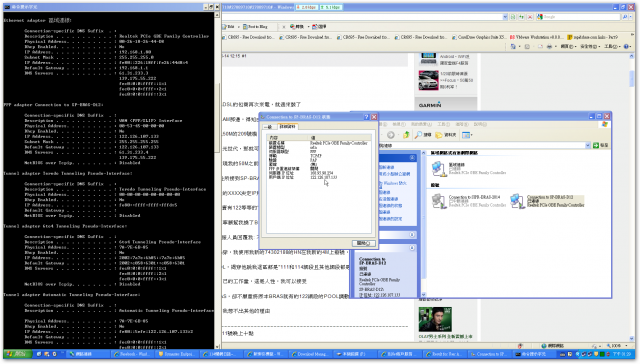Click the Edit button in the browser toolbar

(229, 27)
